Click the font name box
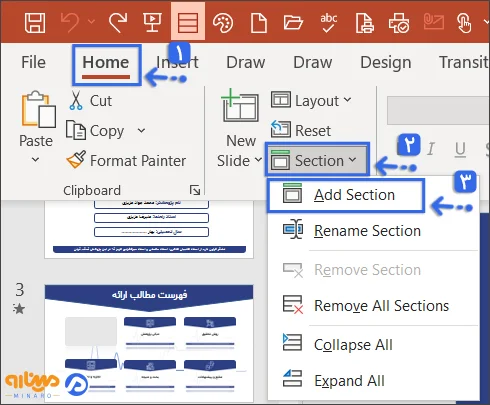Viewport: 490px width, 405px height. pos(438,110)
